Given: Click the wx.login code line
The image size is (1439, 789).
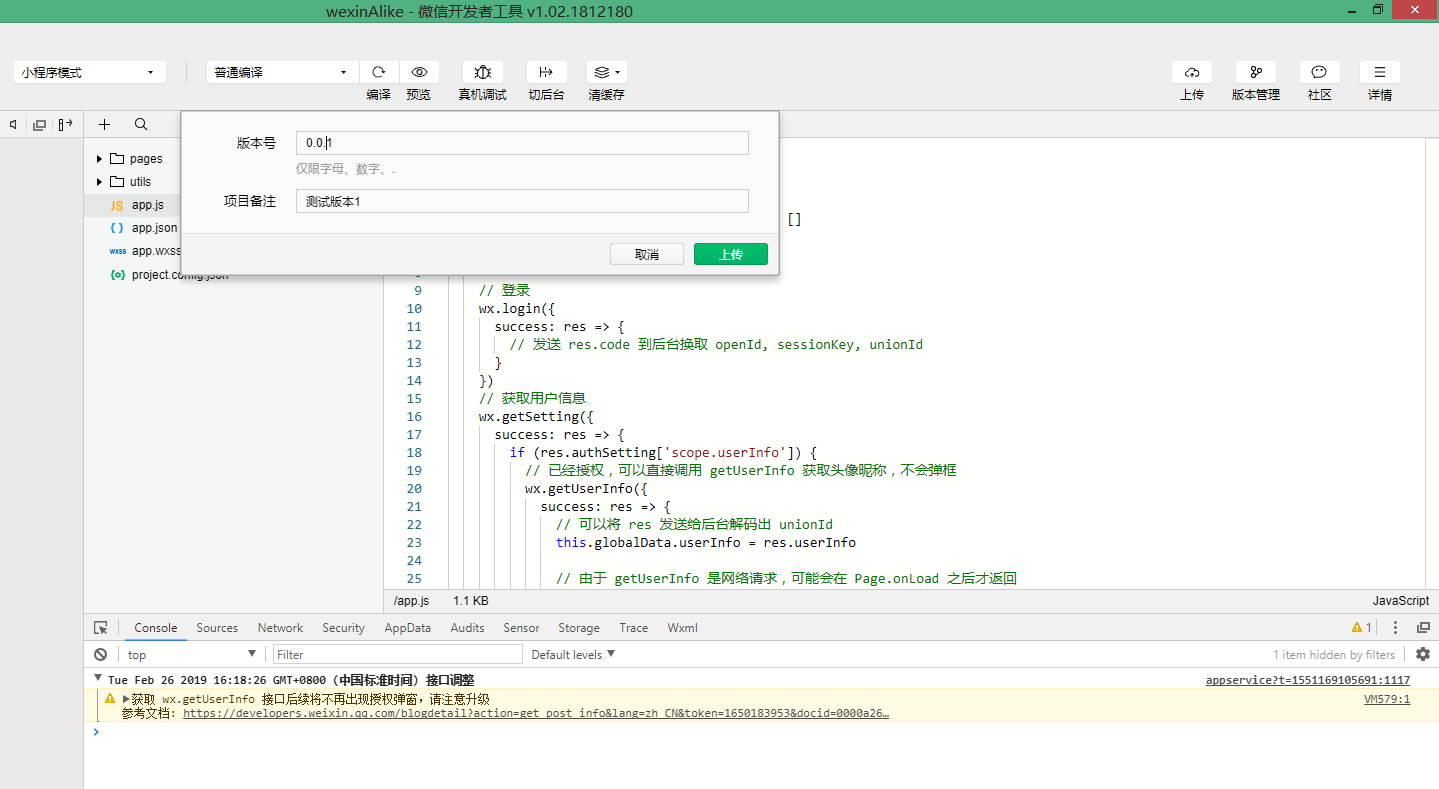Looking at the screenshot, I should tap(516, 309).
